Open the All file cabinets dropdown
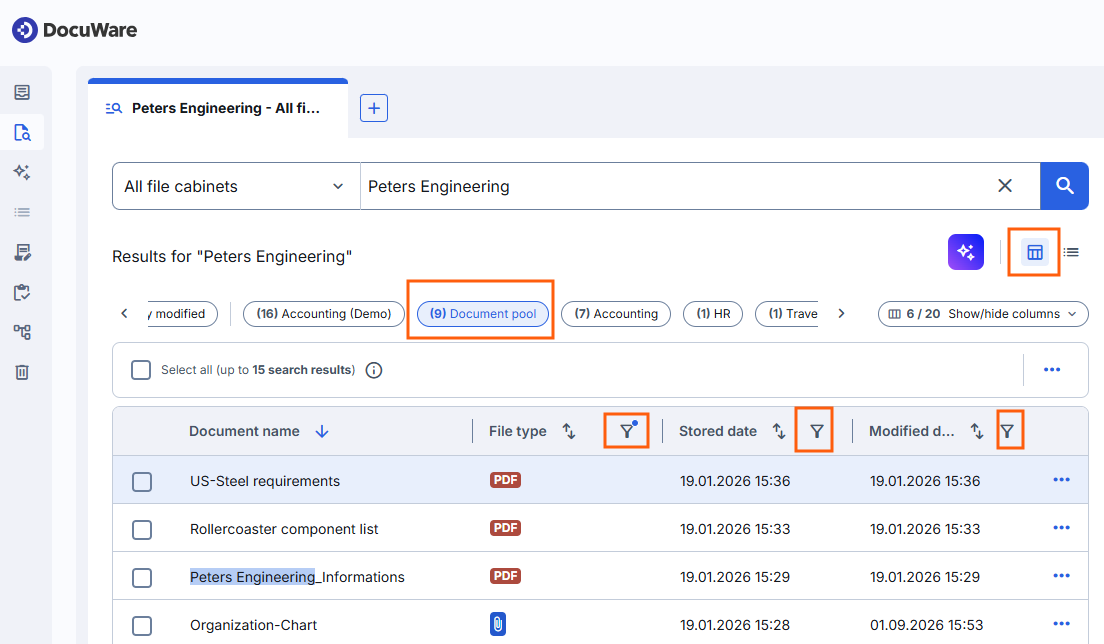Image resolution: width=1104 pixels, height=644 pixels. tap(236, 186)
